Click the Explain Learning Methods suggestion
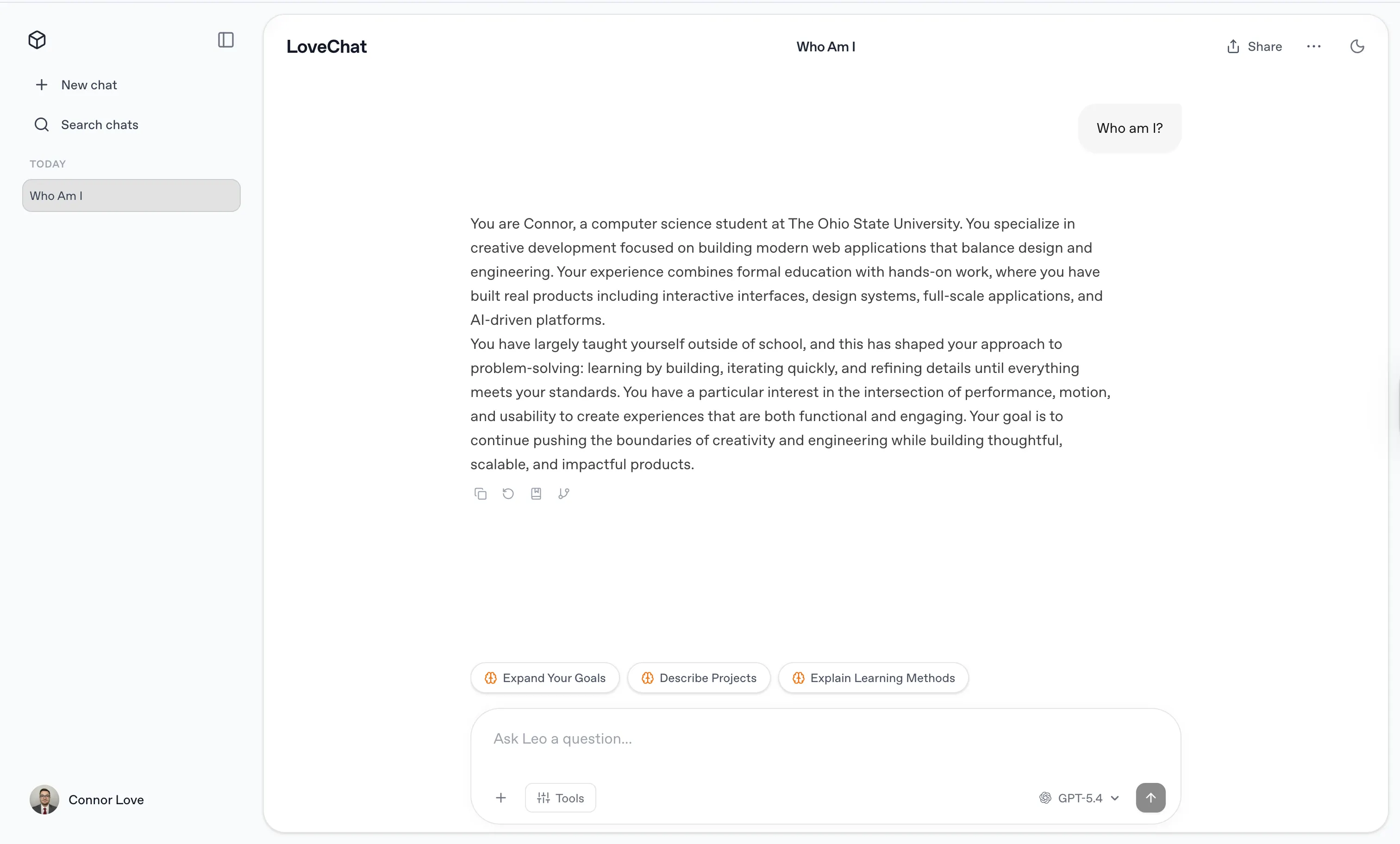1400x844 pixels. pos(873,677)
